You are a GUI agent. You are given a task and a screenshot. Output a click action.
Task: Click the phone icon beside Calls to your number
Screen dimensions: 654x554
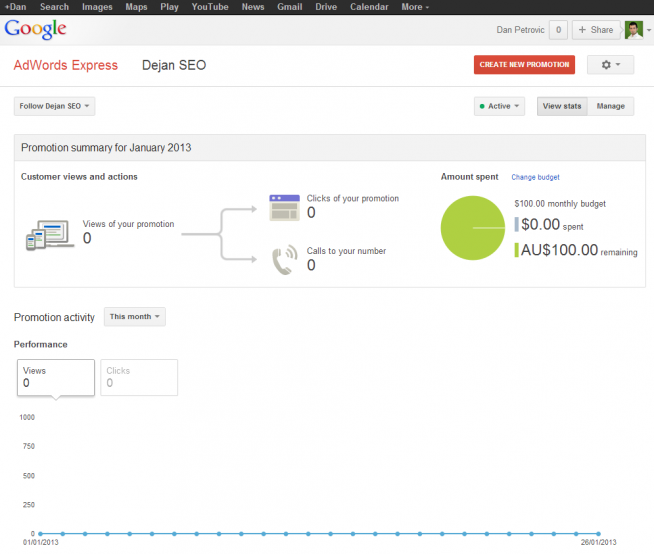285,259
